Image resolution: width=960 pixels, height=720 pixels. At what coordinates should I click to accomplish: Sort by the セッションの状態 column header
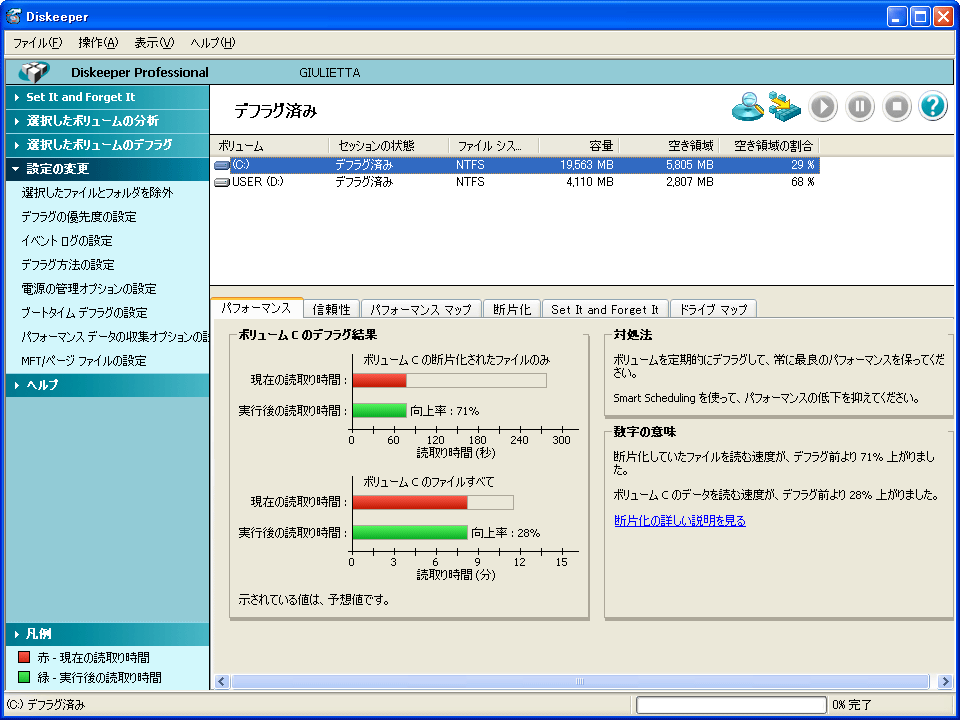[389, 146]
